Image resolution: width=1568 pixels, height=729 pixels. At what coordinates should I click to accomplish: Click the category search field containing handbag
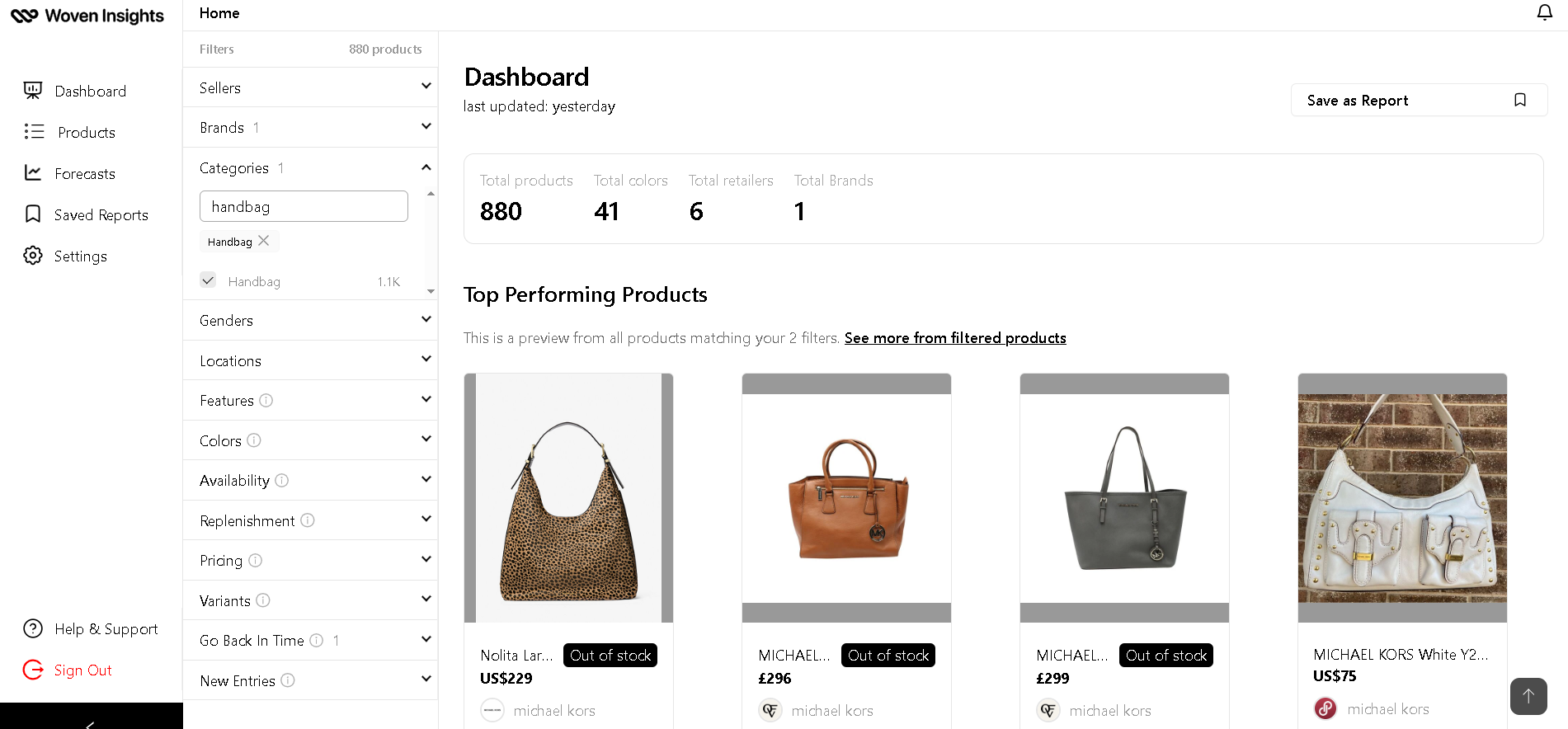(x=304, y=206)
